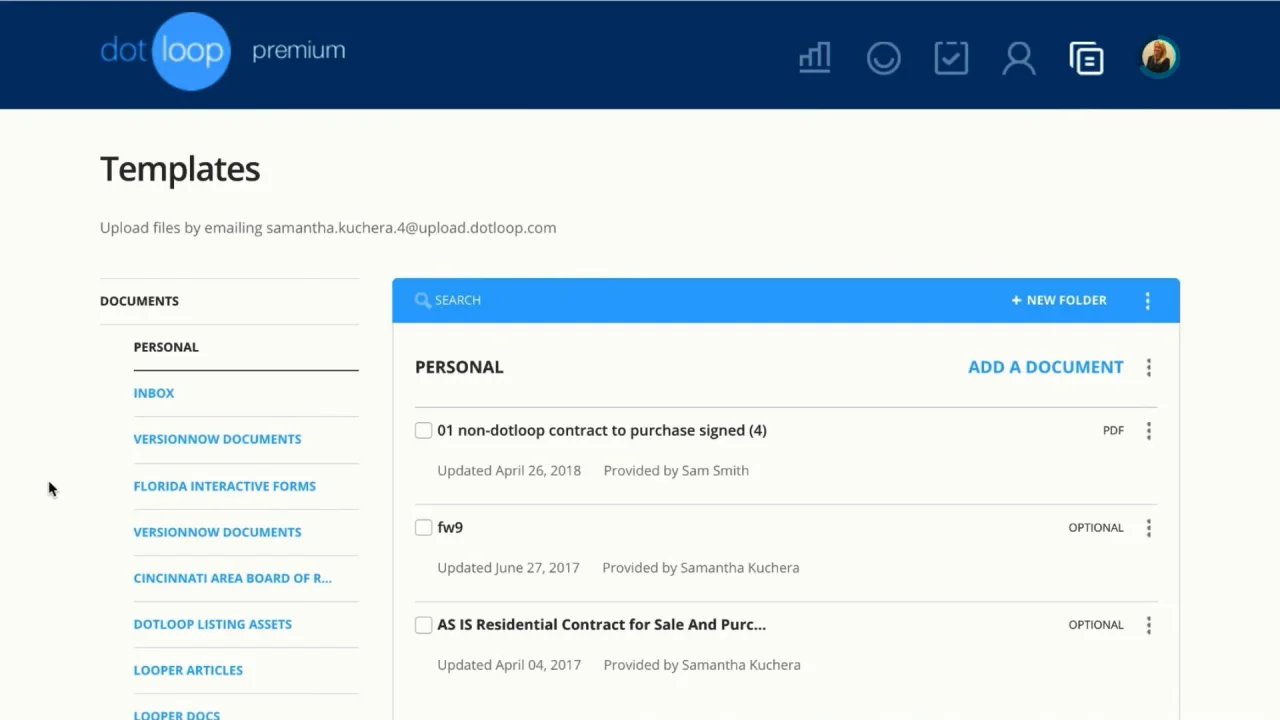Tick the fw9 document checkbox

[x=424, y=528]
